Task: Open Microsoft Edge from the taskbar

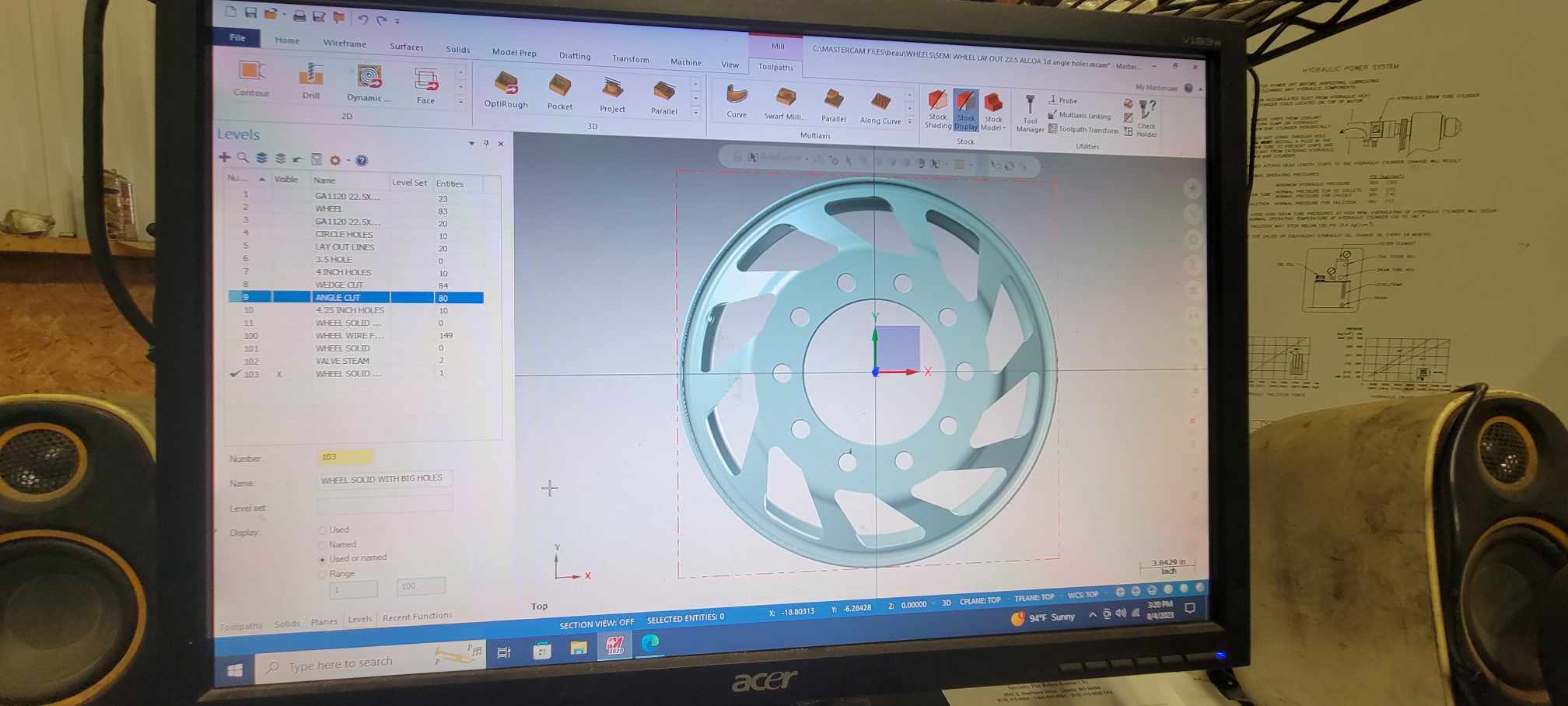Action: click(x=650, y=642)
